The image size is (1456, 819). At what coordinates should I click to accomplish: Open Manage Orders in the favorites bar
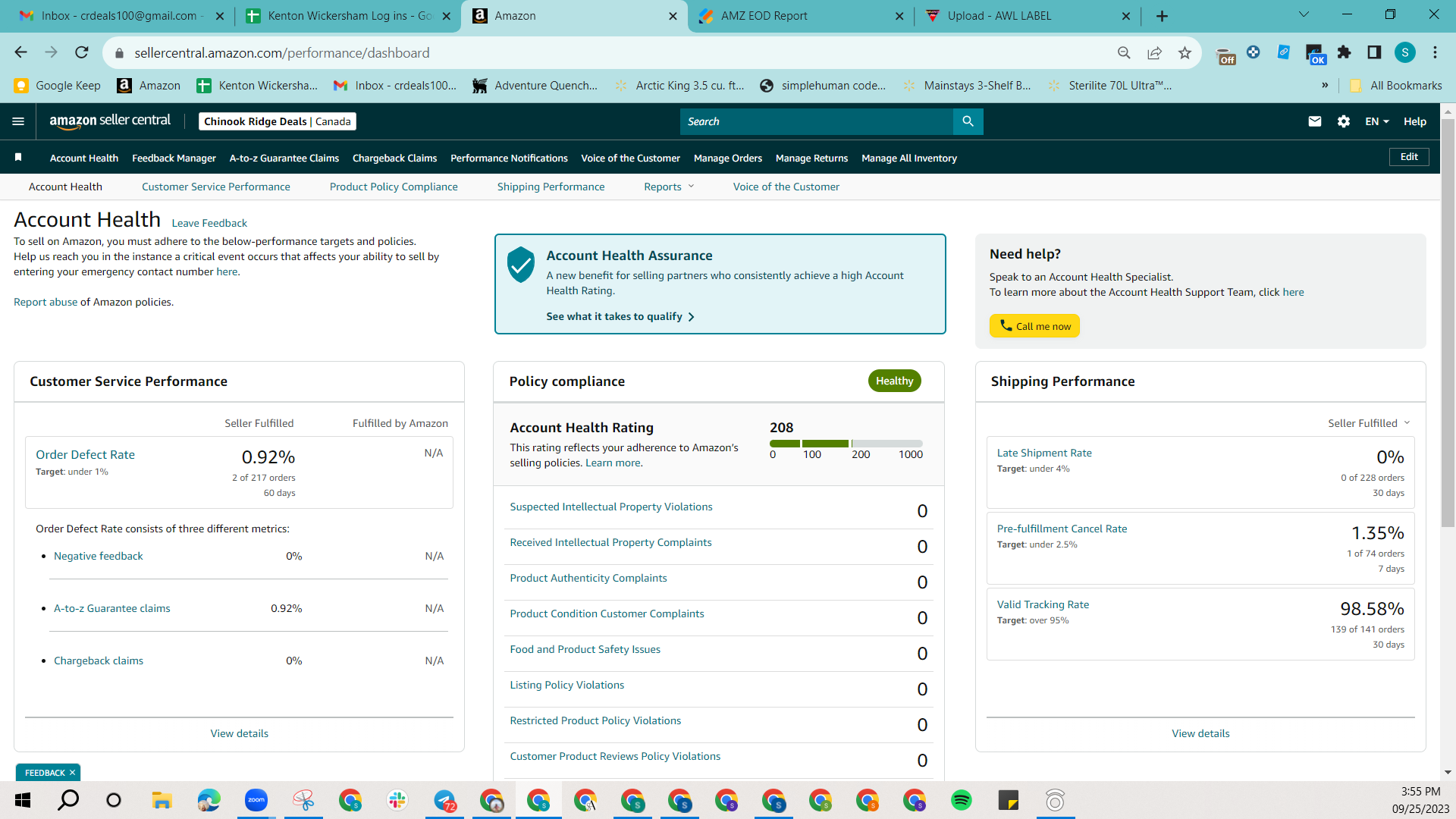coord(728,158)
